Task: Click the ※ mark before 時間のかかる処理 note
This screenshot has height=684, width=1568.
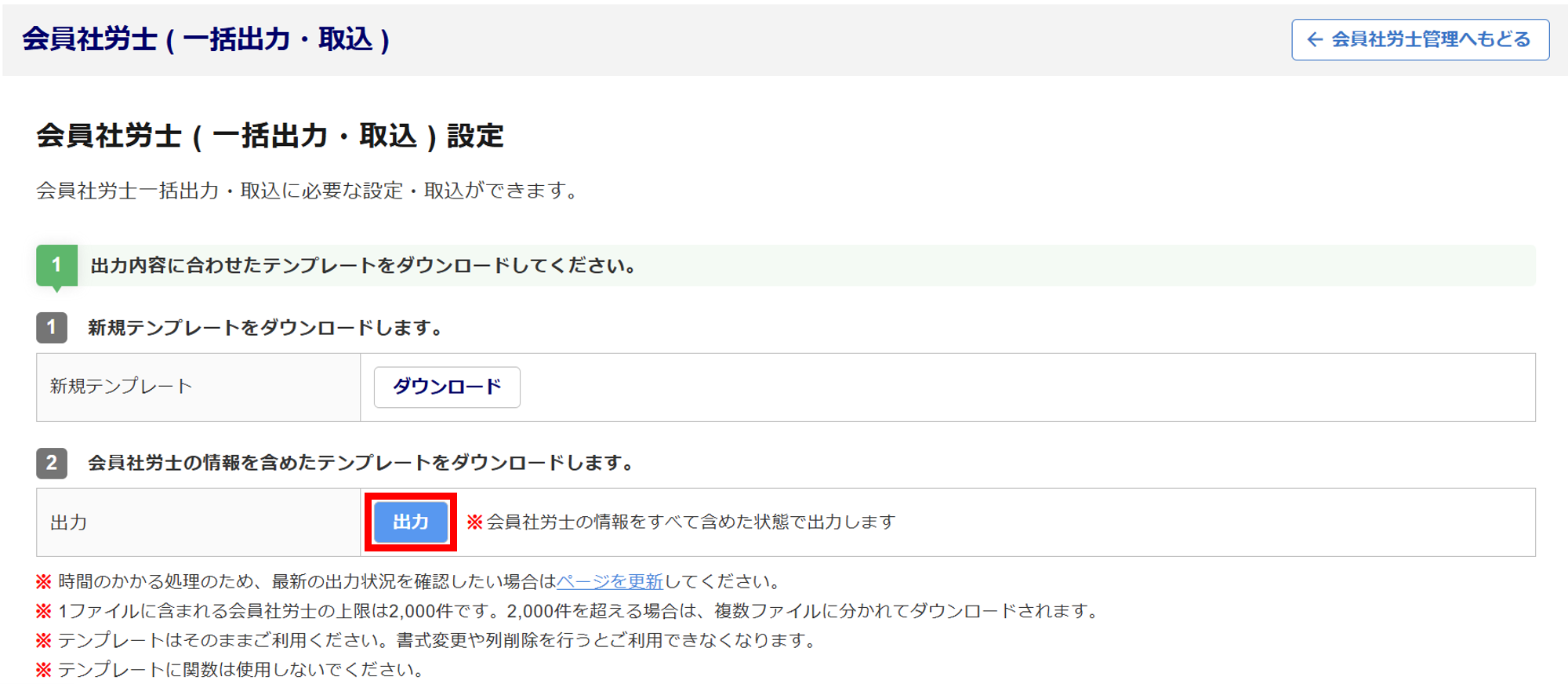Action: pyautogui.click(x=44, y=581)
